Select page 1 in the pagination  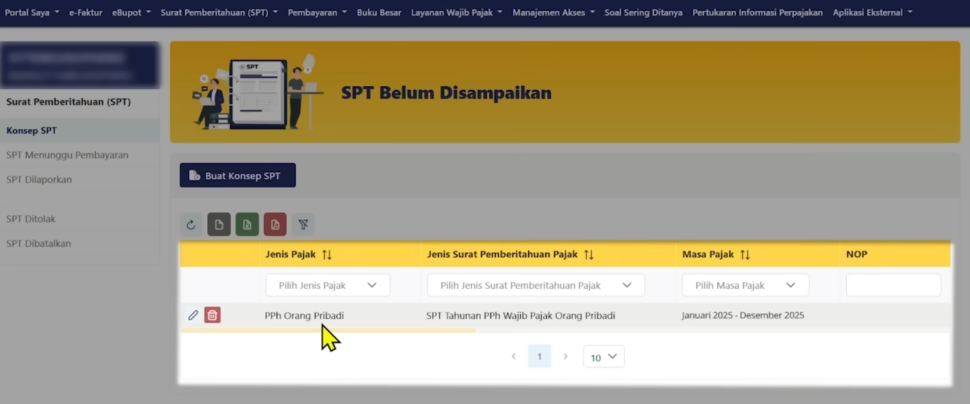click(x=539, y=356)
